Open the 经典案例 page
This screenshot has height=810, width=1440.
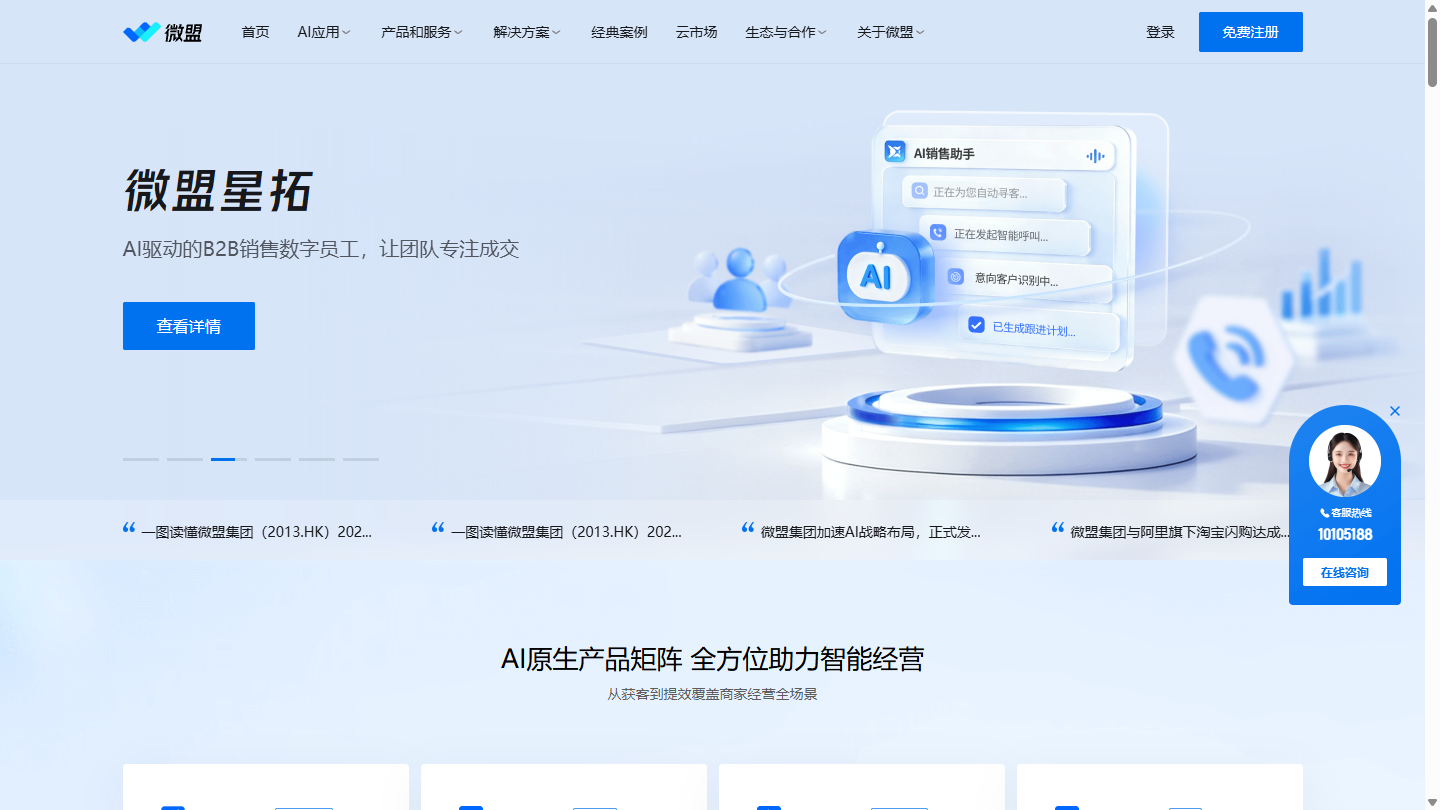click(x=619, y=32)
